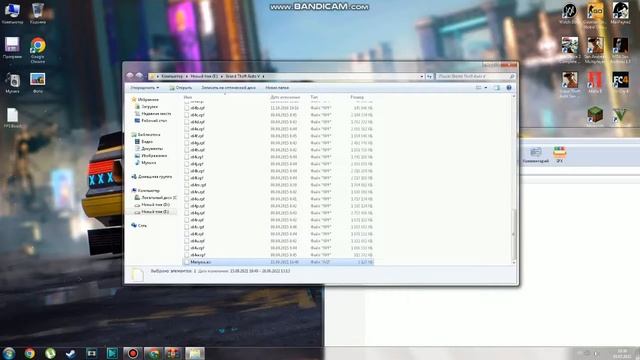The height and width of the screenshot is (360, 640).
Task: Click the file list scroll-up arrow
Action: pyautogui.click(x=513, y=96)
